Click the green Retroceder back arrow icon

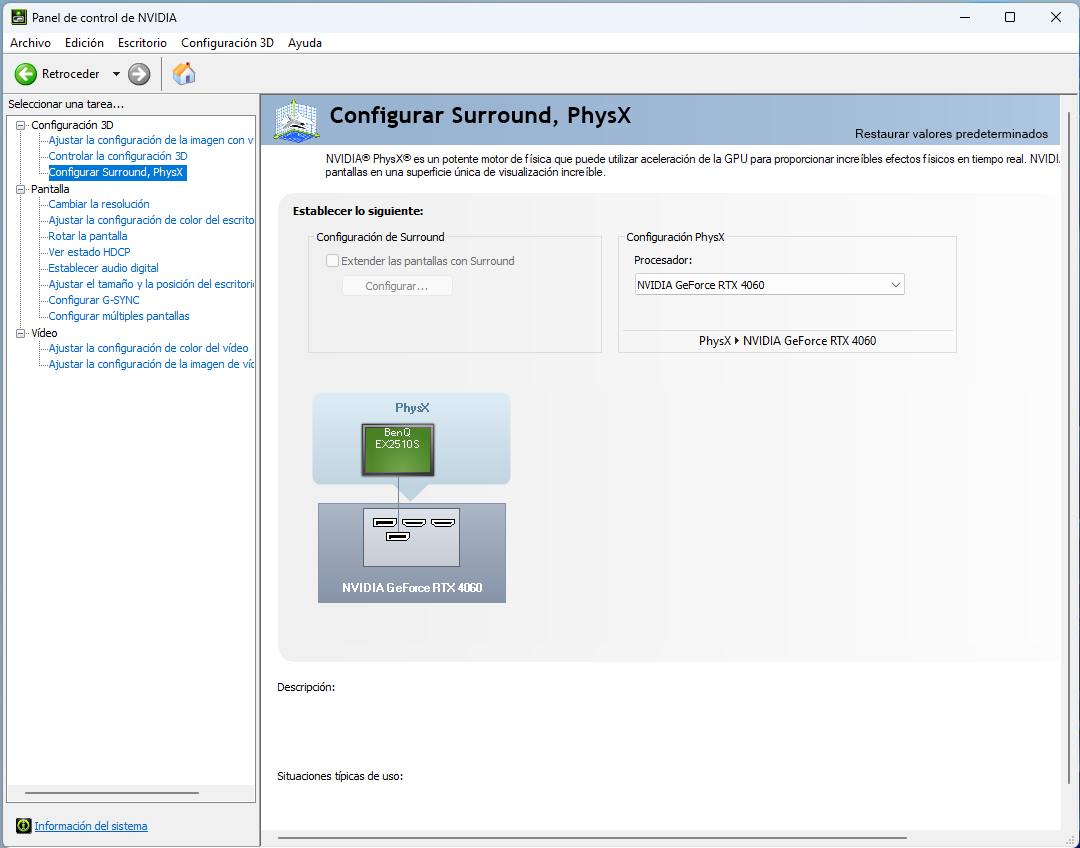[x=25, y=74]
